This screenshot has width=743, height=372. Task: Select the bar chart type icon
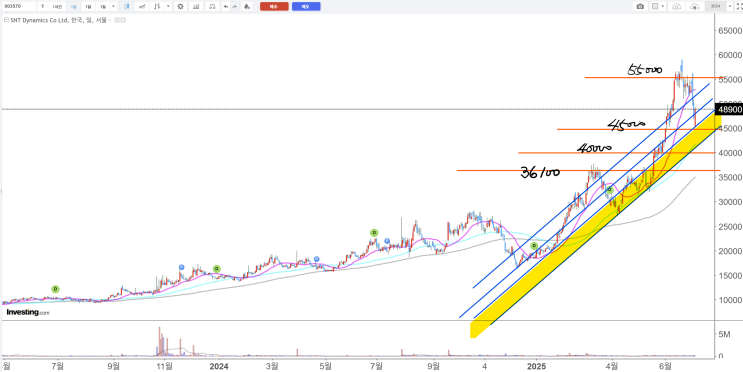[157, 6]
